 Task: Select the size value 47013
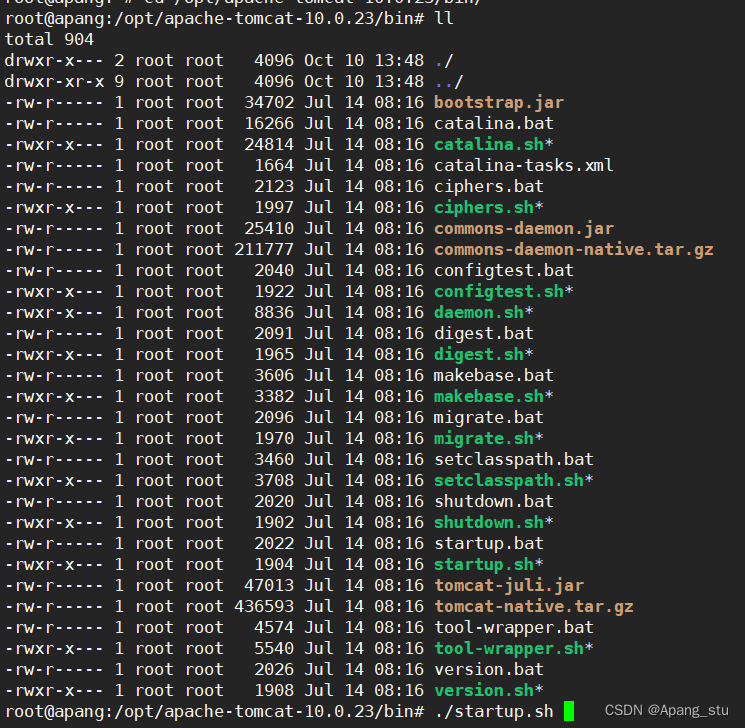269,585
